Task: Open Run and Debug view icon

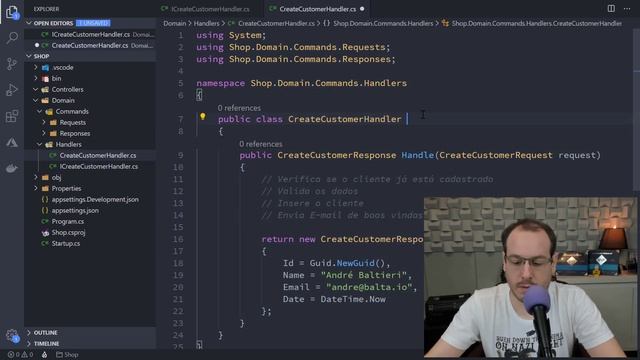Action: tap(12, 90)
